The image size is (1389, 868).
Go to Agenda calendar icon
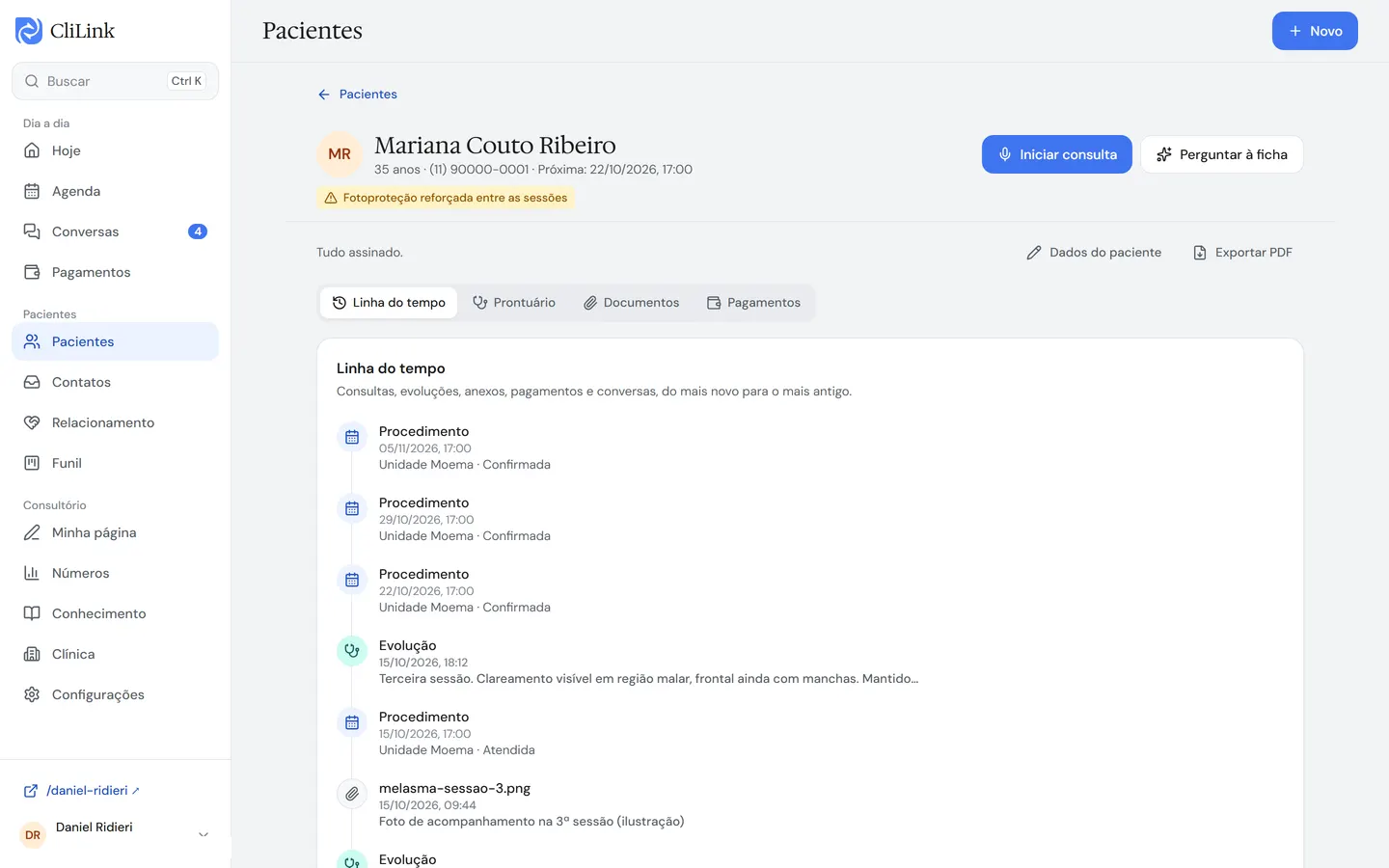click(32, 191)
